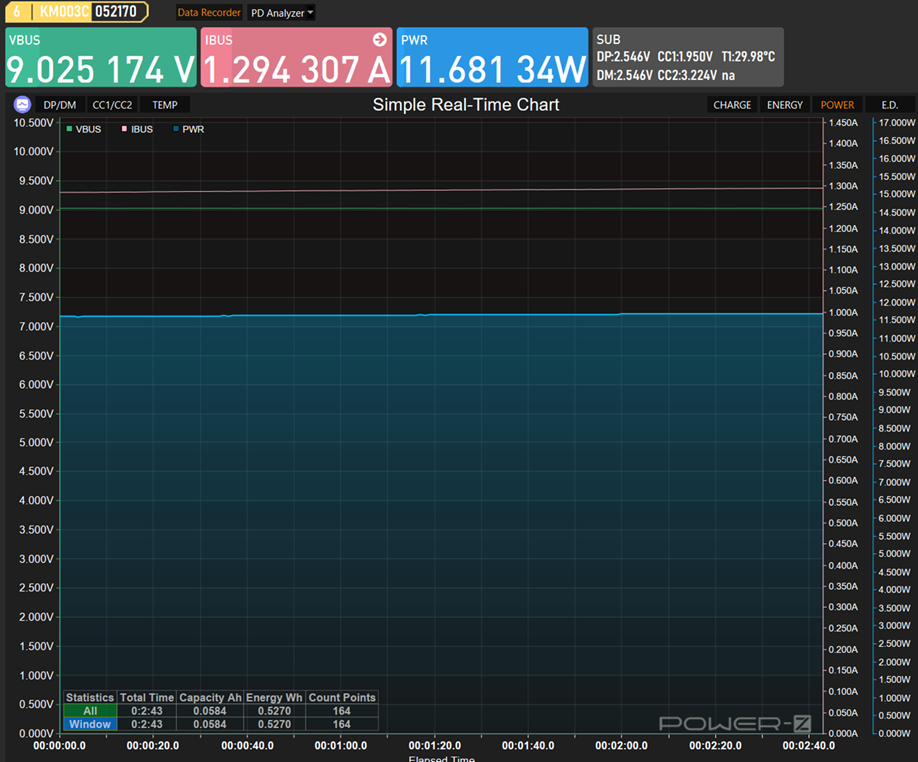918x762 pixels.
Task: Switch to the TEMP tab
Action: pyautogui.click(x=165, y=105)
